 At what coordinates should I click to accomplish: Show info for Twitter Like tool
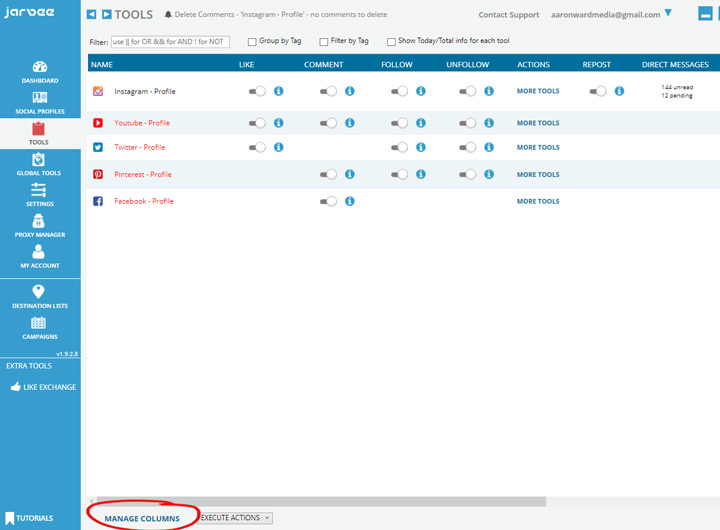click(279, 147)
